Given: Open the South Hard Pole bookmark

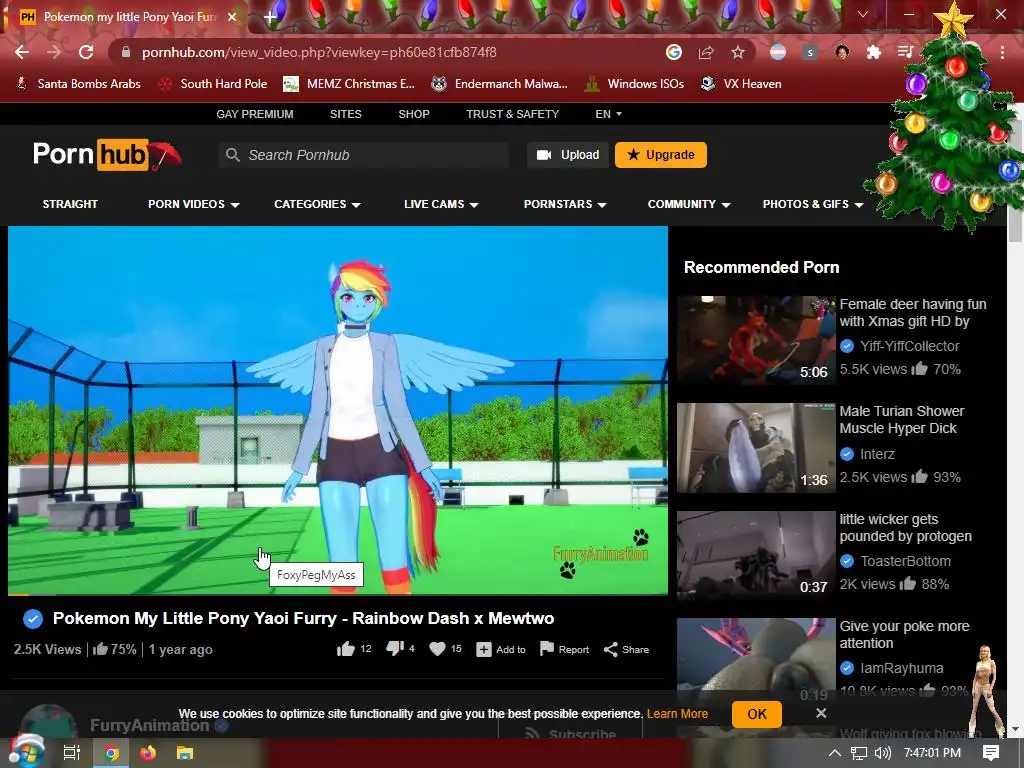Looking at the screenshot, I should (213, 84).
